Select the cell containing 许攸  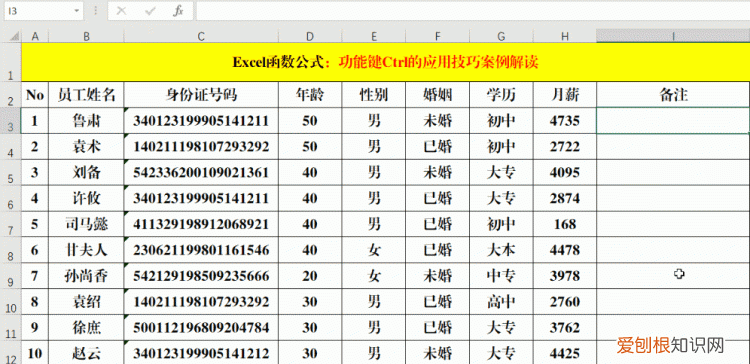[86, 198]
